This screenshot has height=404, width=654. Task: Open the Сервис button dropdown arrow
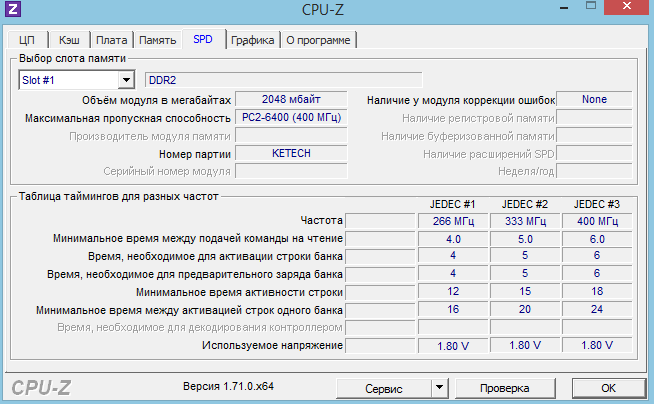coord(440,389)
